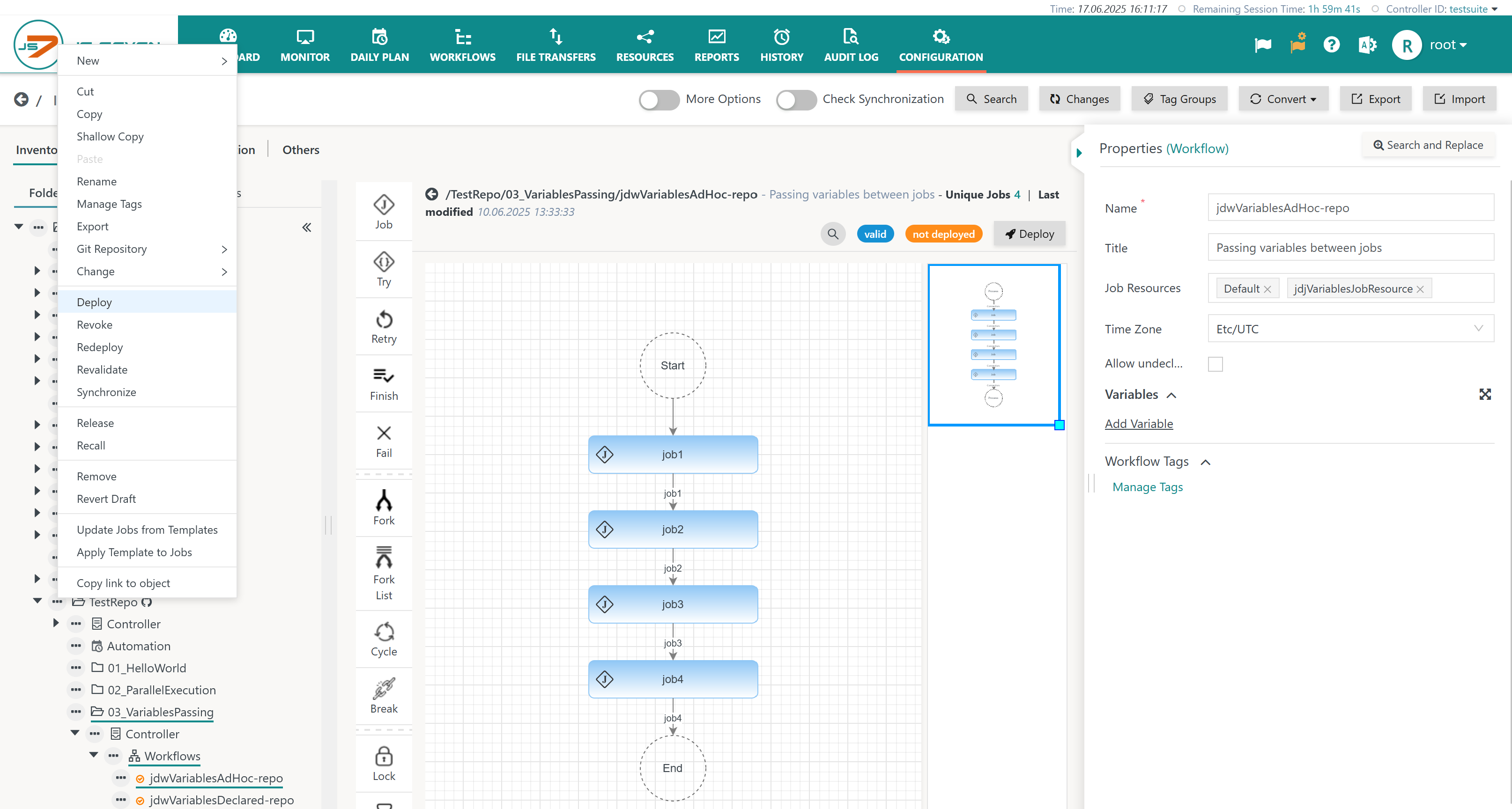This screenshot has height=809, width=1512.
Task: Open jdwVariablesDeclared-repo in the tree
Action: click(221, 799)
